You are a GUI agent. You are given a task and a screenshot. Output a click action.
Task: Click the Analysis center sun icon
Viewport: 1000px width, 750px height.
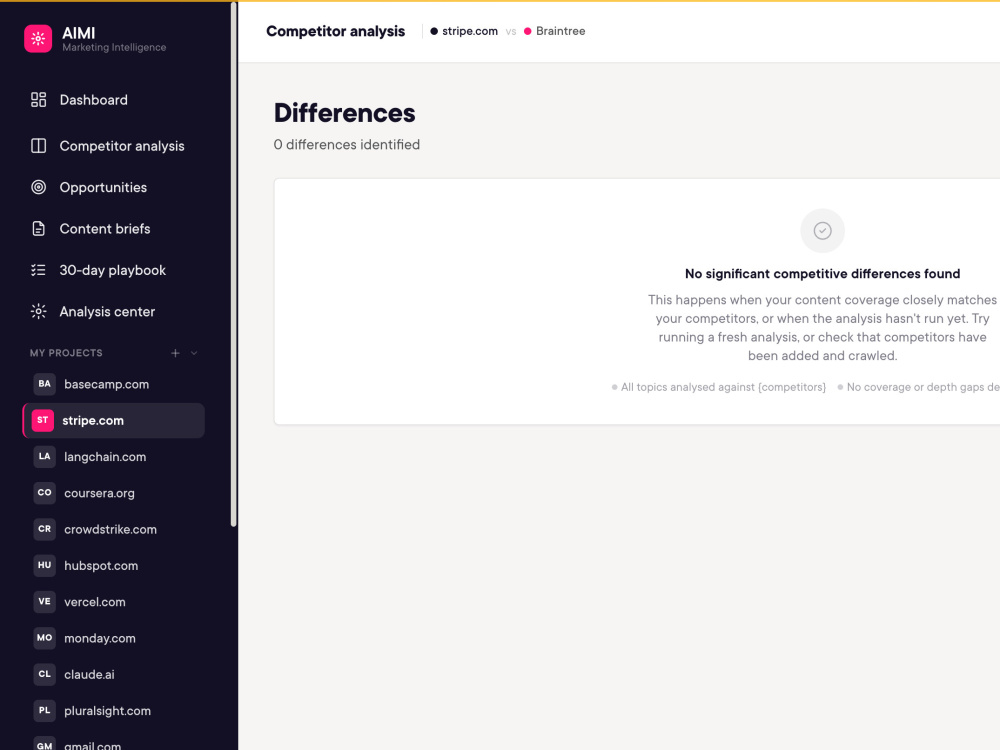tap(38, 312)
